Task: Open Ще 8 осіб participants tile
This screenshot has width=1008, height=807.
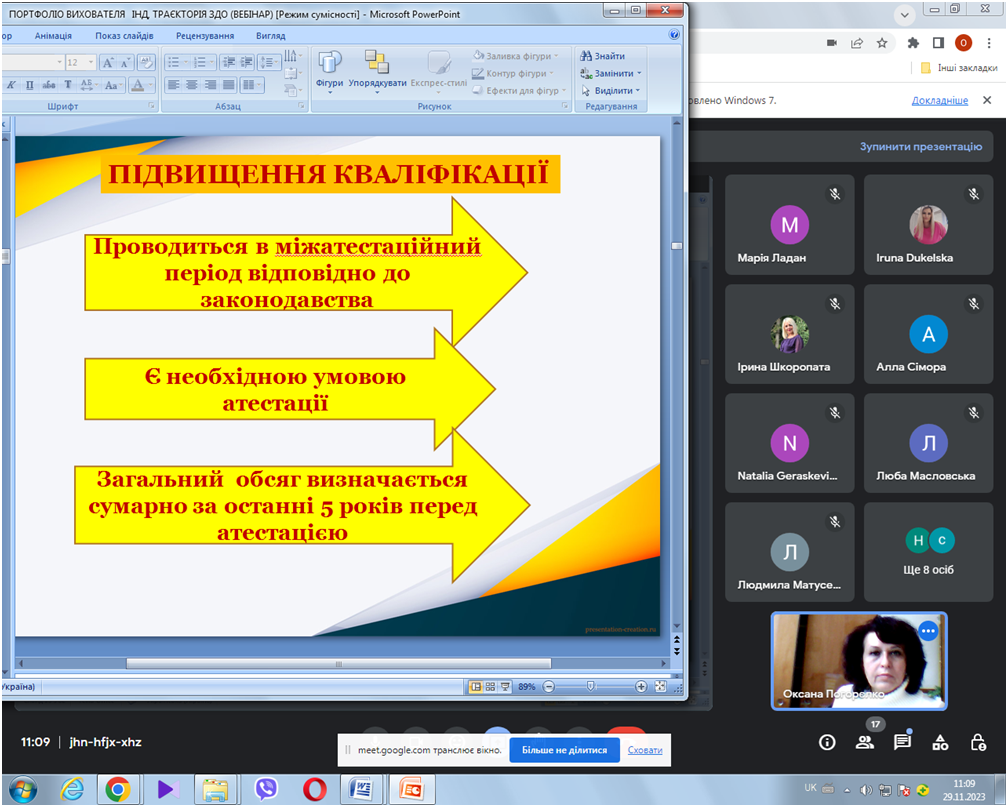Action: pyautogui.click(x=928, y=552)
